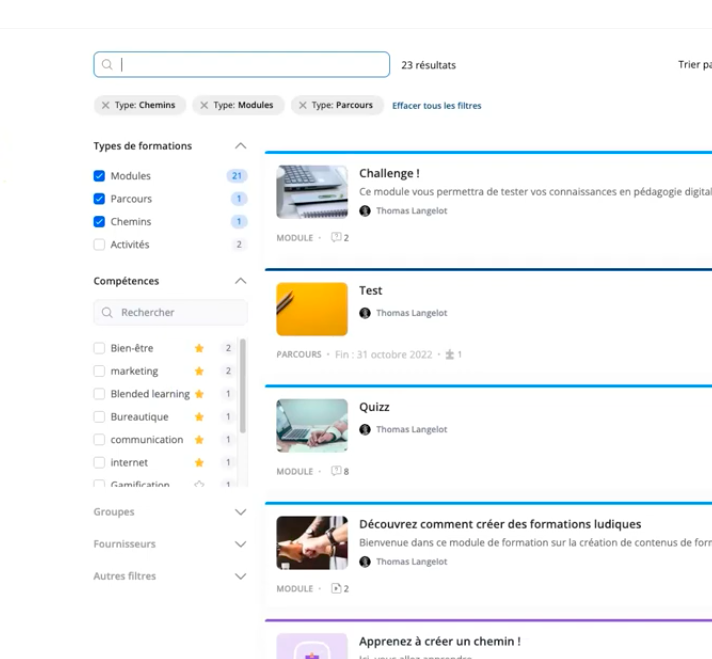
Task: Remove the Type: Modules filter chip
Action: [x=204, y=105]
